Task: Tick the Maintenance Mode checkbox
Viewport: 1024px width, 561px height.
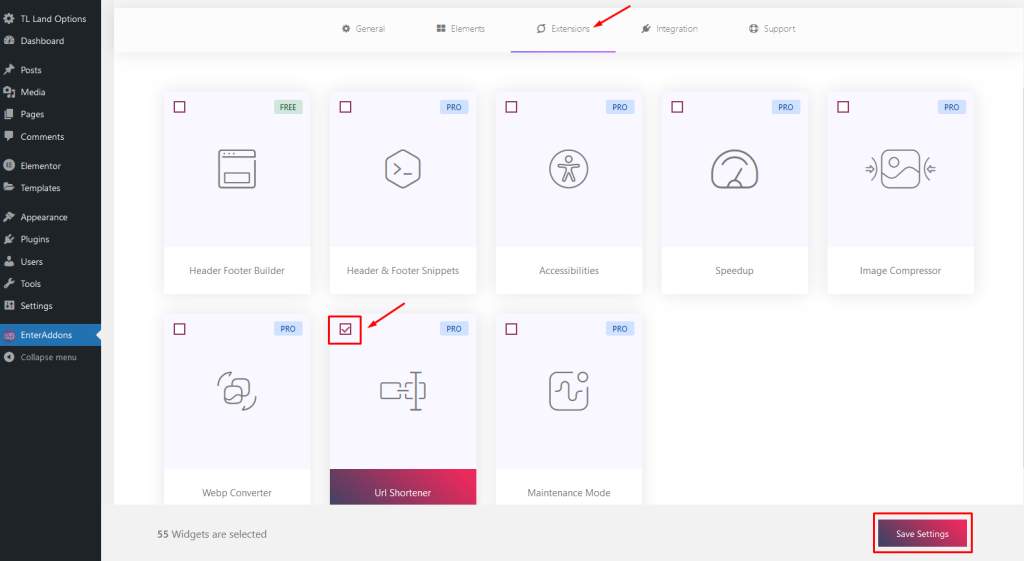Action: pyautogui.click(x=511, y=329)
